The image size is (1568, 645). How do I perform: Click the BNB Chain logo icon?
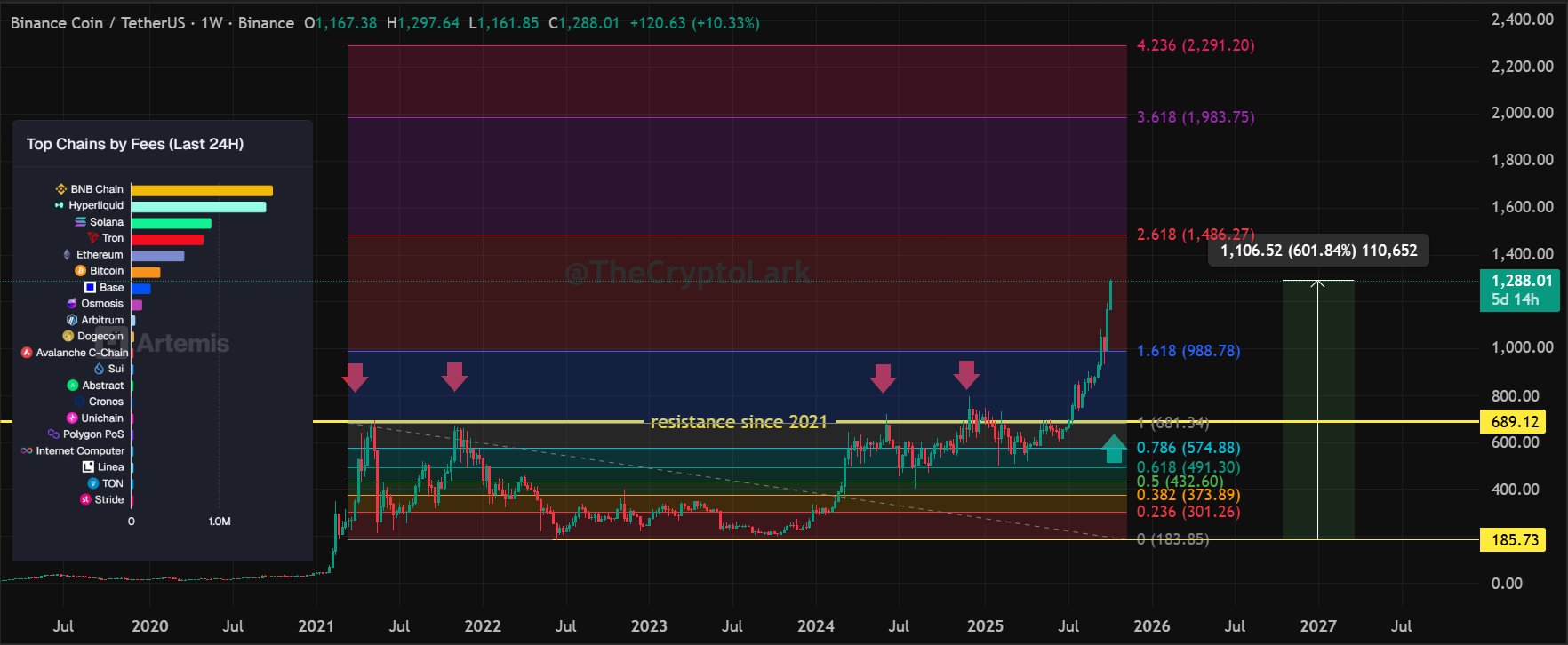[x=61, y=189]
